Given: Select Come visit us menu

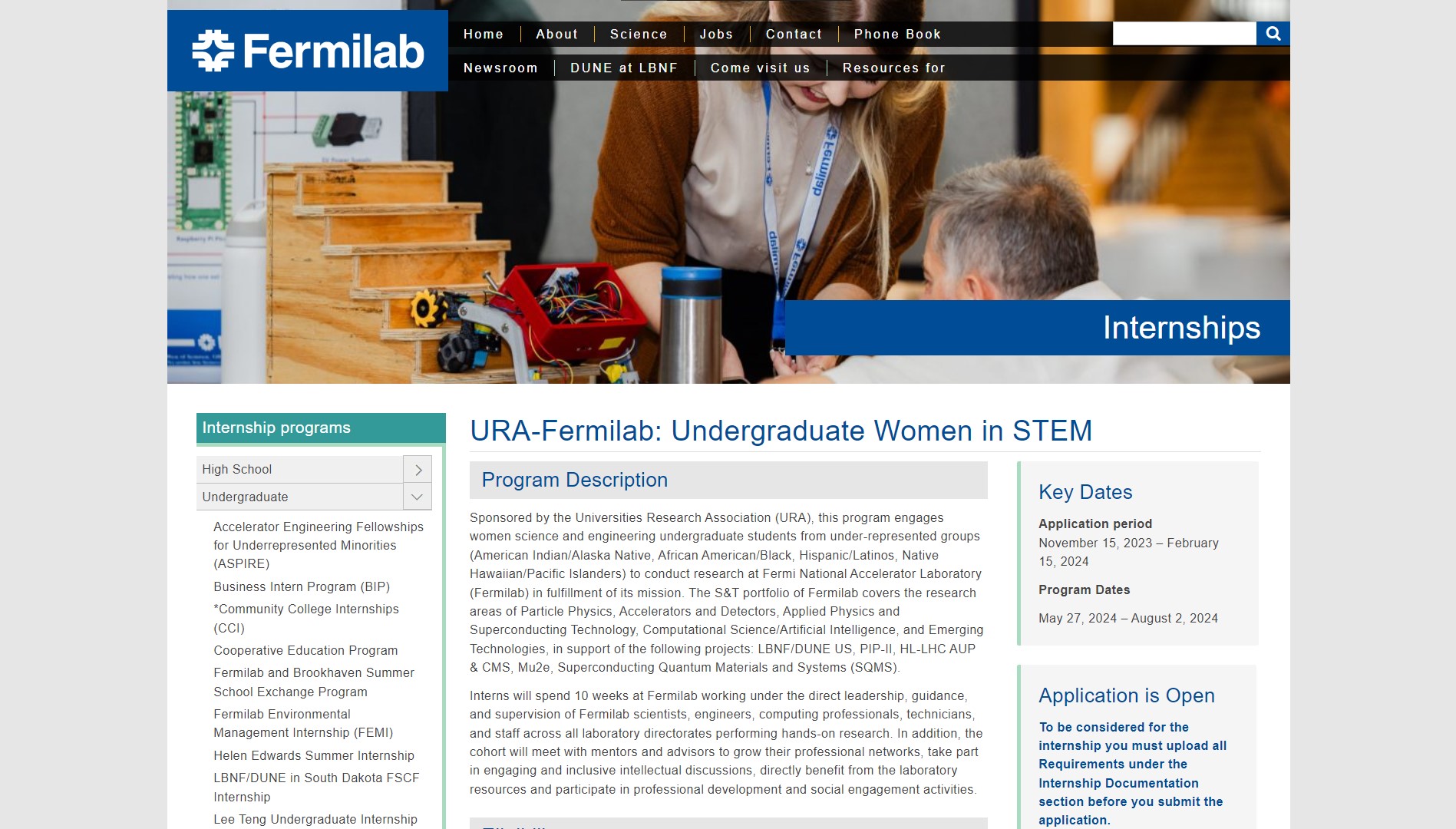Looking at the screenshot, I should click(x=760, y=68).
